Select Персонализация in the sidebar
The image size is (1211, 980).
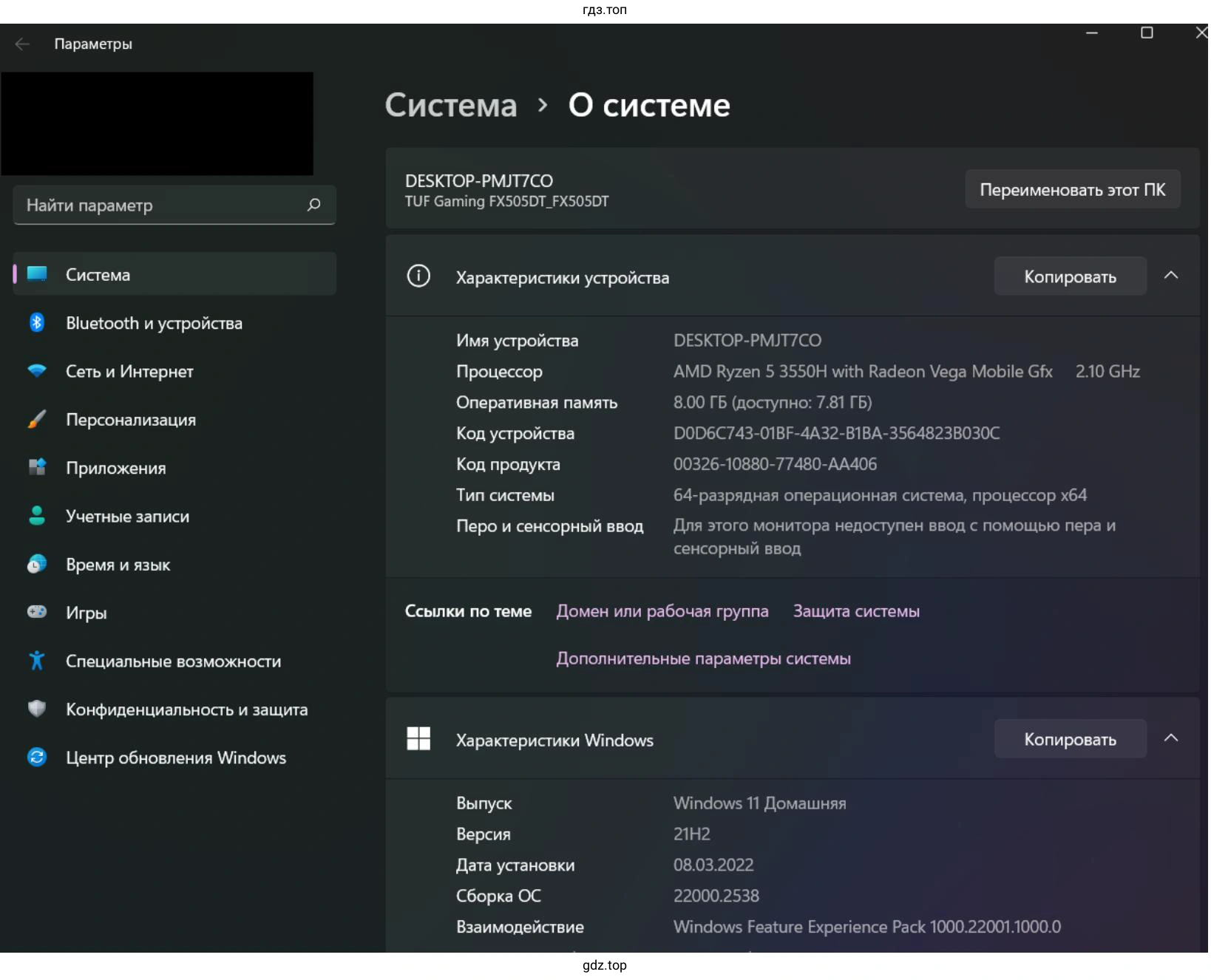174,419
